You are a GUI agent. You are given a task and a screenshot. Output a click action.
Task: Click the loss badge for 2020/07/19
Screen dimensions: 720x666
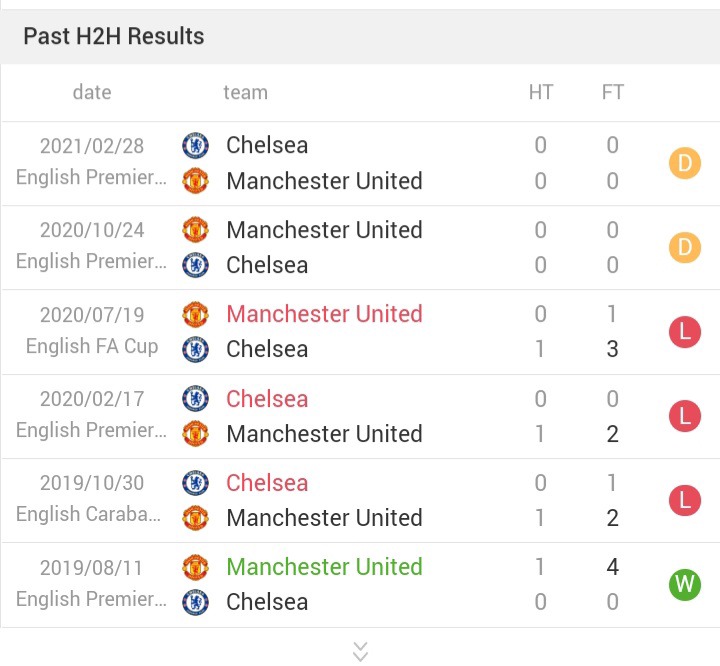pos(685,332)
